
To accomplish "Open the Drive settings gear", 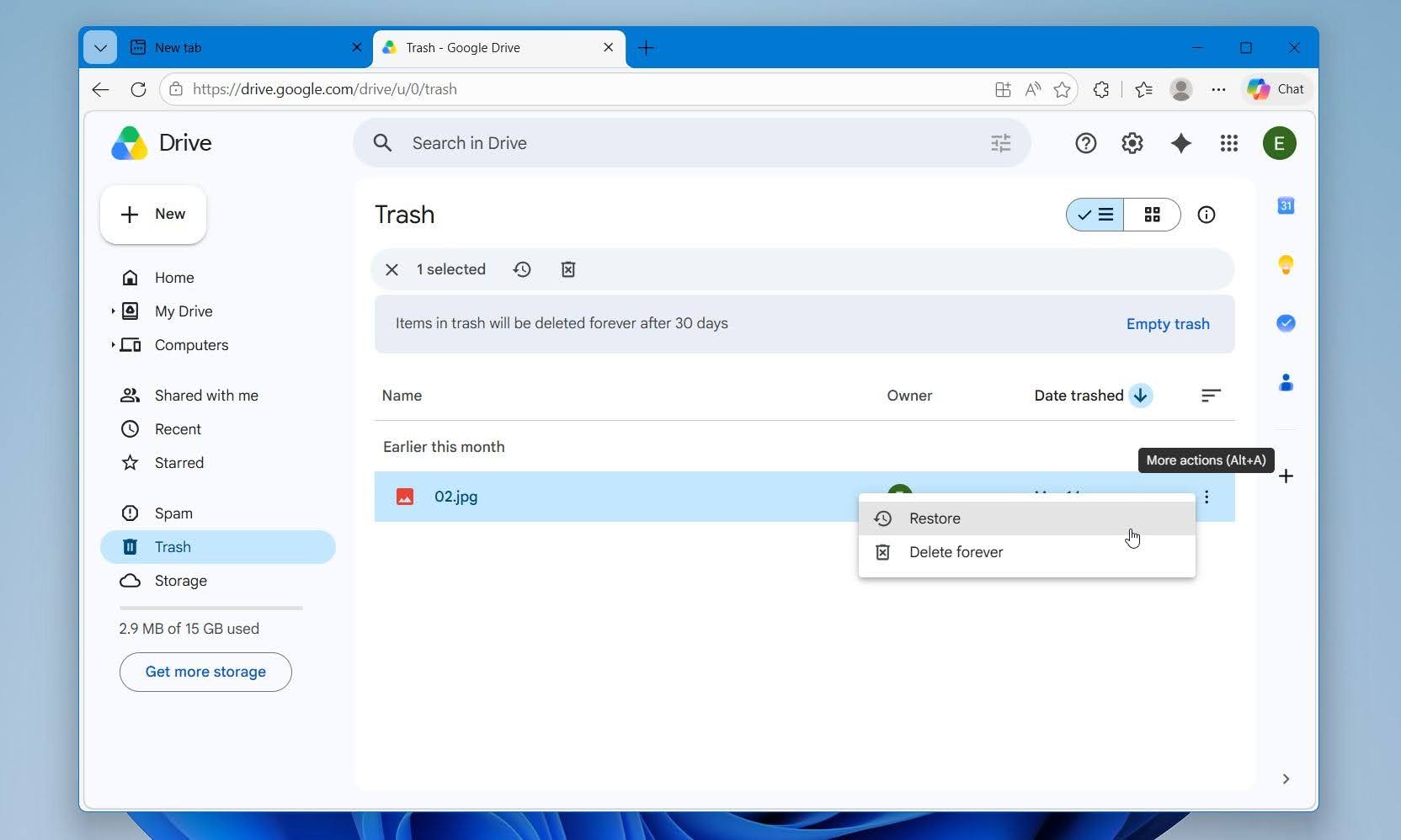I will (x=1132, y=143).
